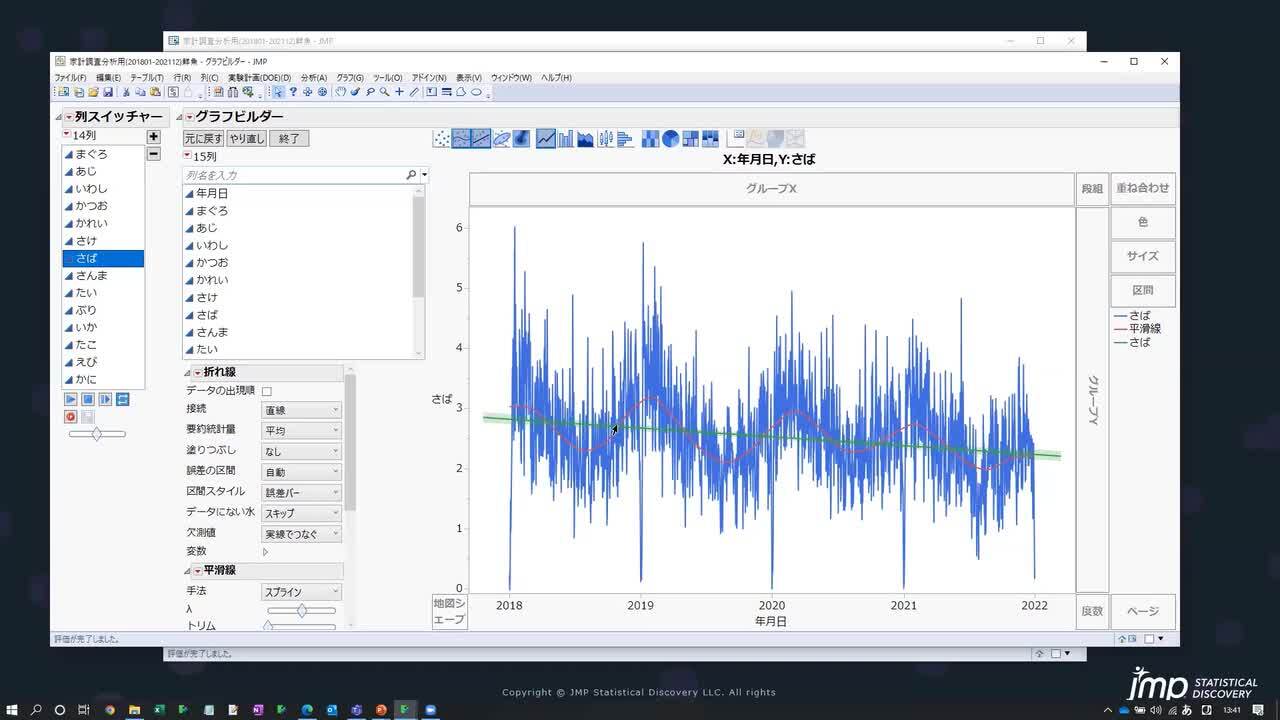This screenshot has width=1280, height=720.
Task: Open the 要約統計量 dropdown showing 平均
Action: point(302,430)
